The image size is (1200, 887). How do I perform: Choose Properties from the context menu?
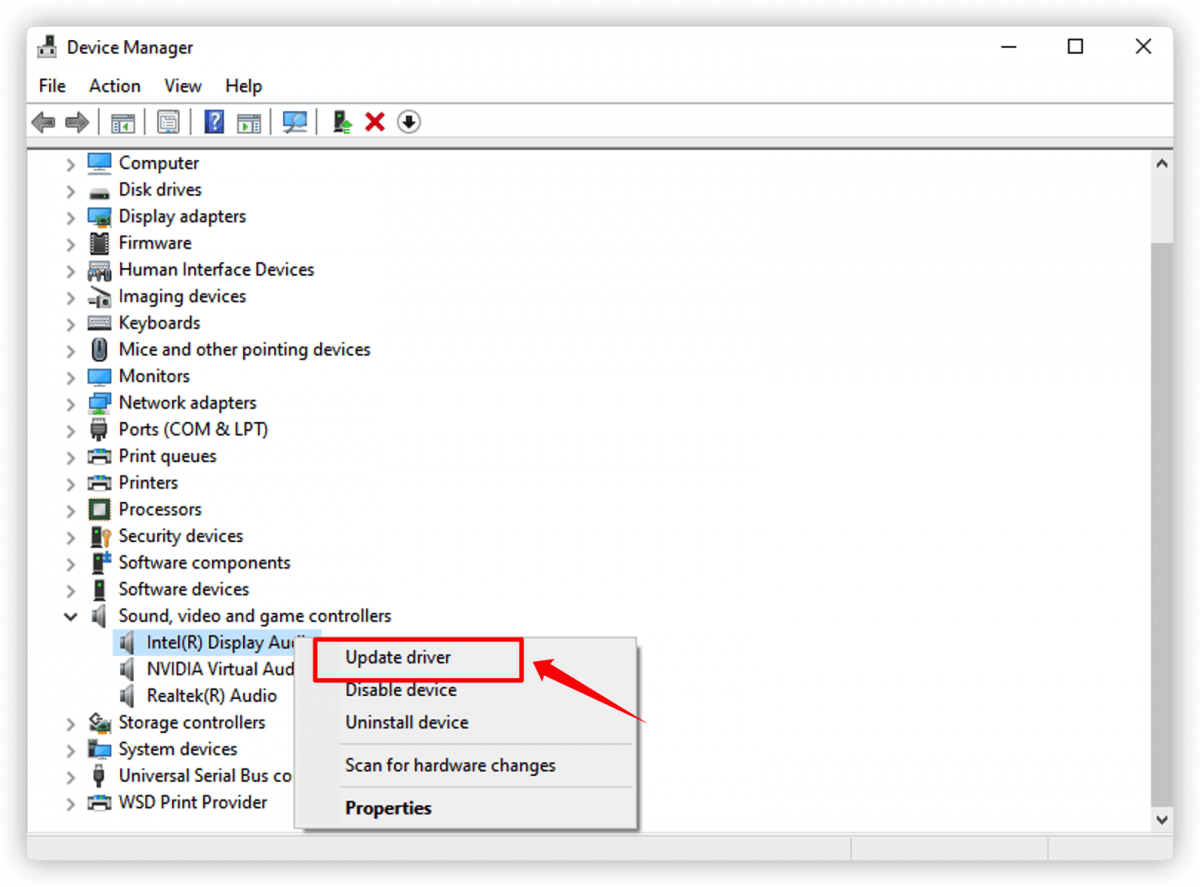pyautogui.click(x=388, y=808)
